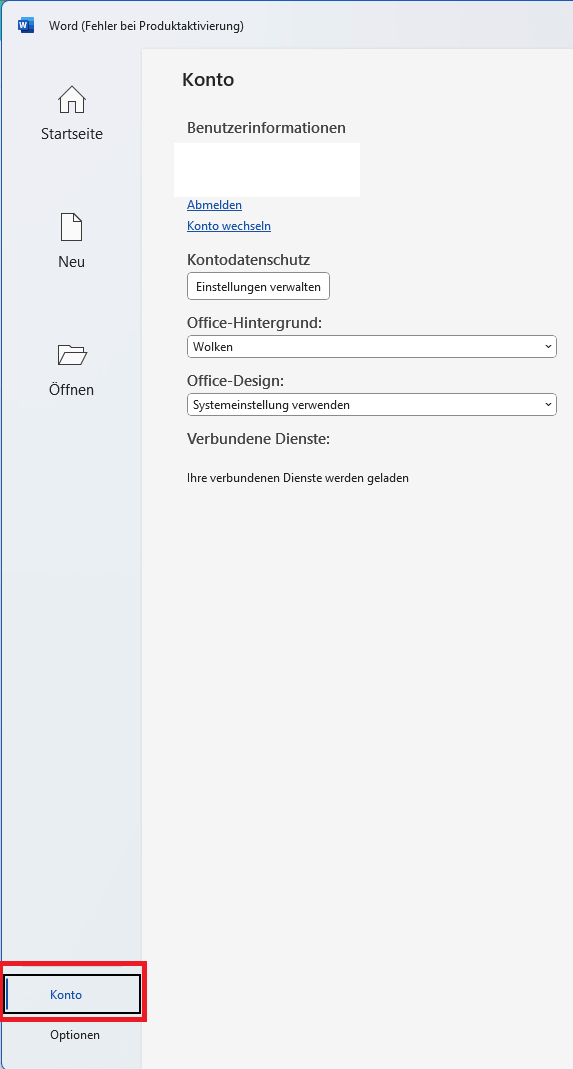Click the title 'Word (Fehler bei Produktaktivierung)'

tap(146, 26)
